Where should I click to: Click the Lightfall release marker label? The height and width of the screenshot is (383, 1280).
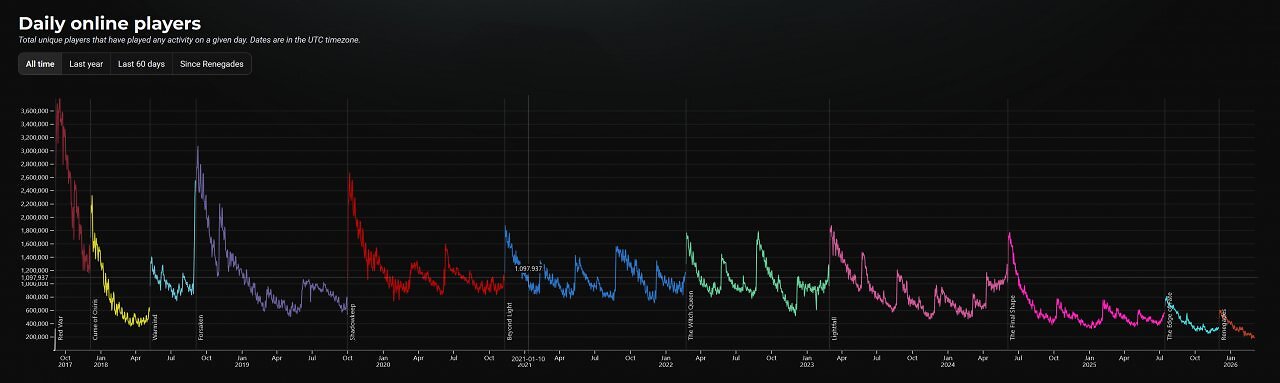tap(834, 329)
